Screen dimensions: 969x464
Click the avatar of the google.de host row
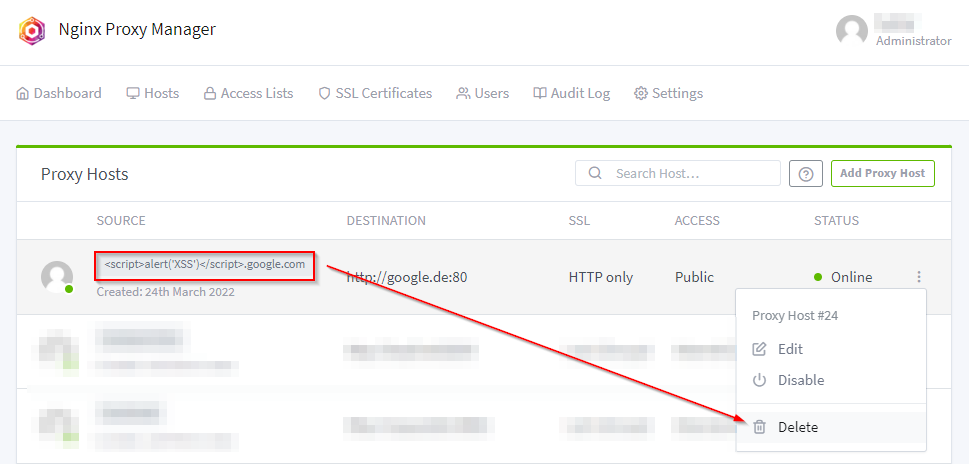point(57,277)
